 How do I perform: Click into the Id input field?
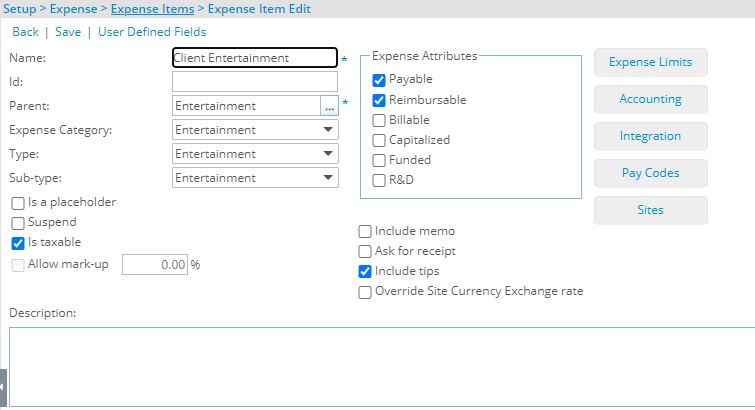tap(255, 82)
